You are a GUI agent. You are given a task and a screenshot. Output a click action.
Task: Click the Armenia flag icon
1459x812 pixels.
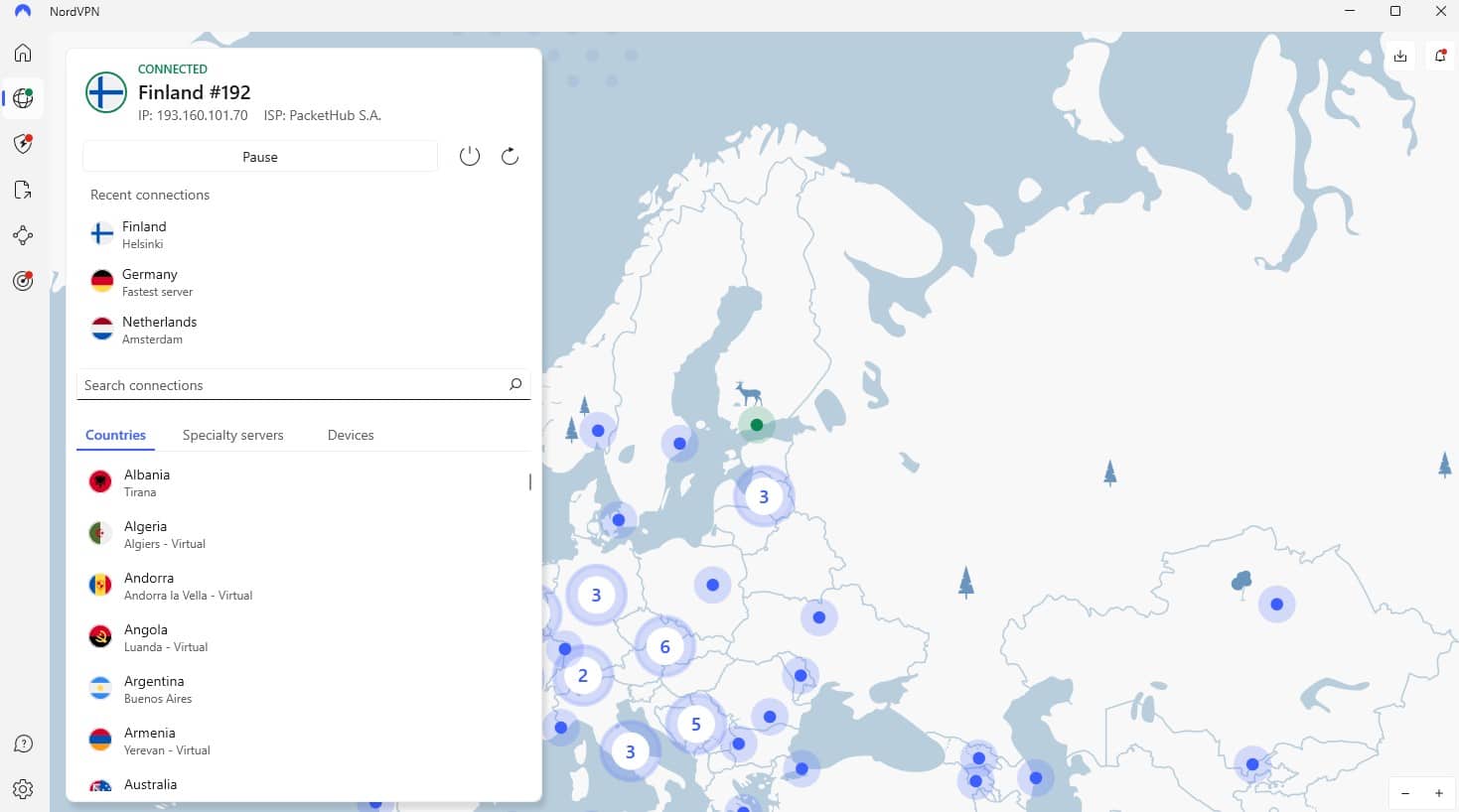point(100,741)
